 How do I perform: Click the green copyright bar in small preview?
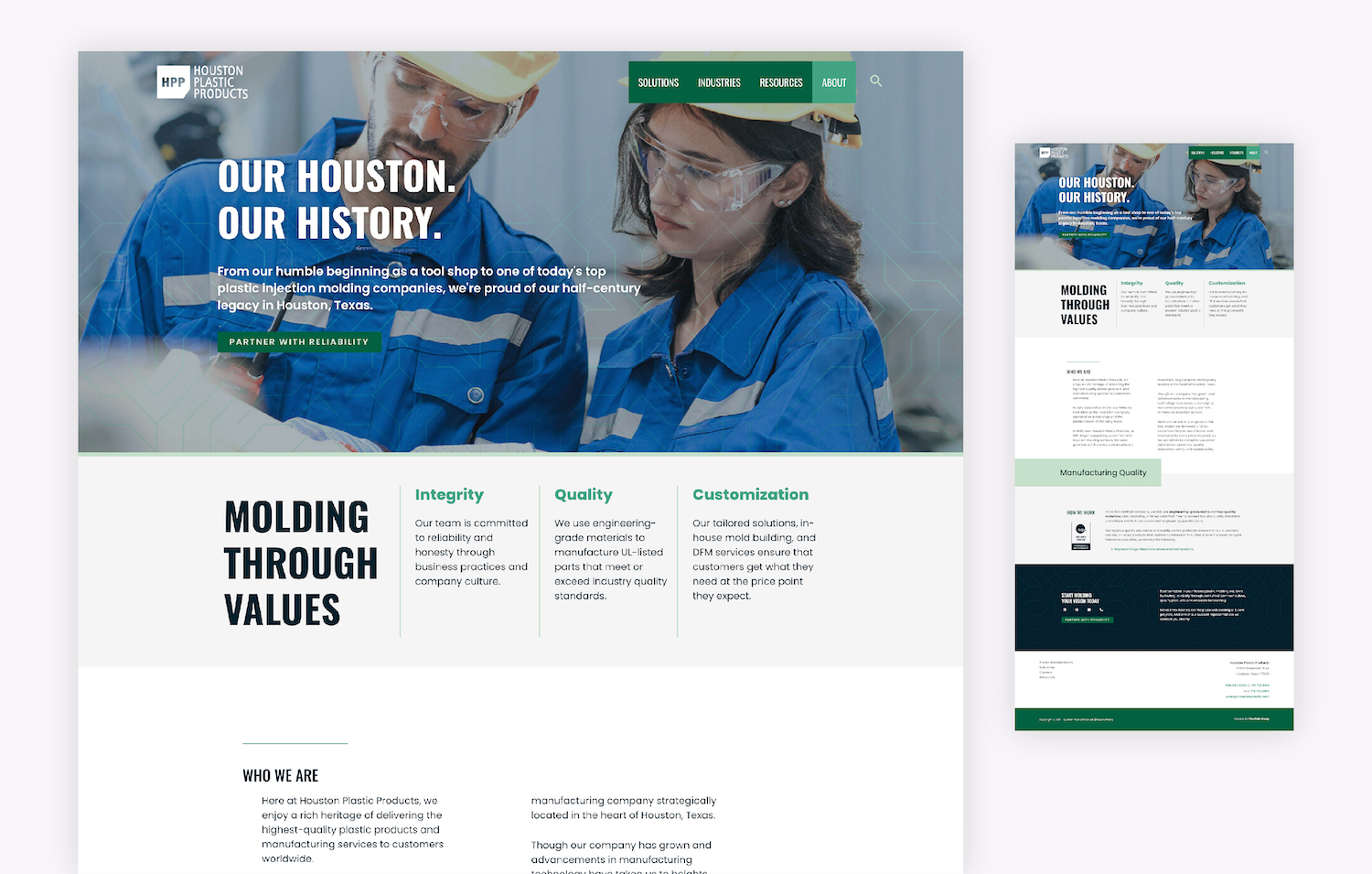[1154, 719]
